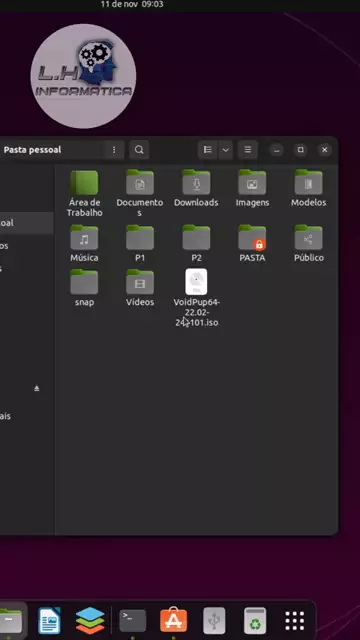Open the Público folder
Image resolution: width=360 pixels, height=640 pixels.
(x=309, y=244)
